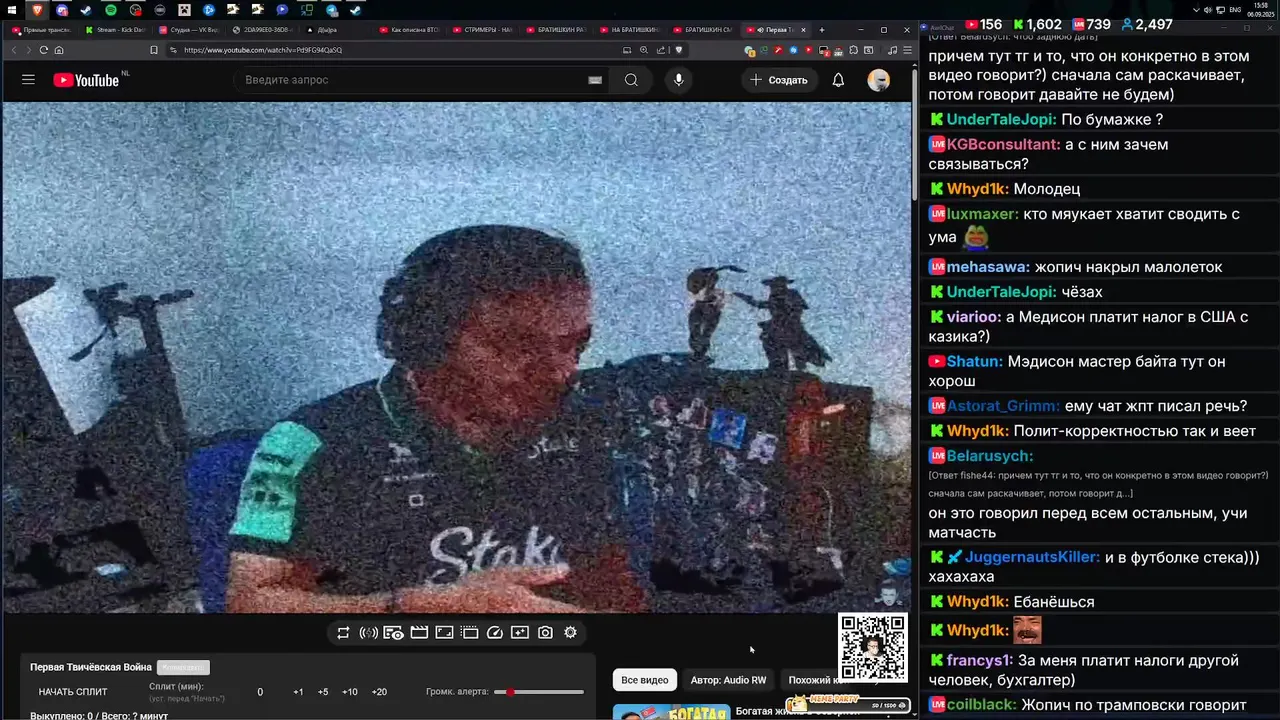Click the audio boost waves icon
1280x720 pixels.
[368, 633]
